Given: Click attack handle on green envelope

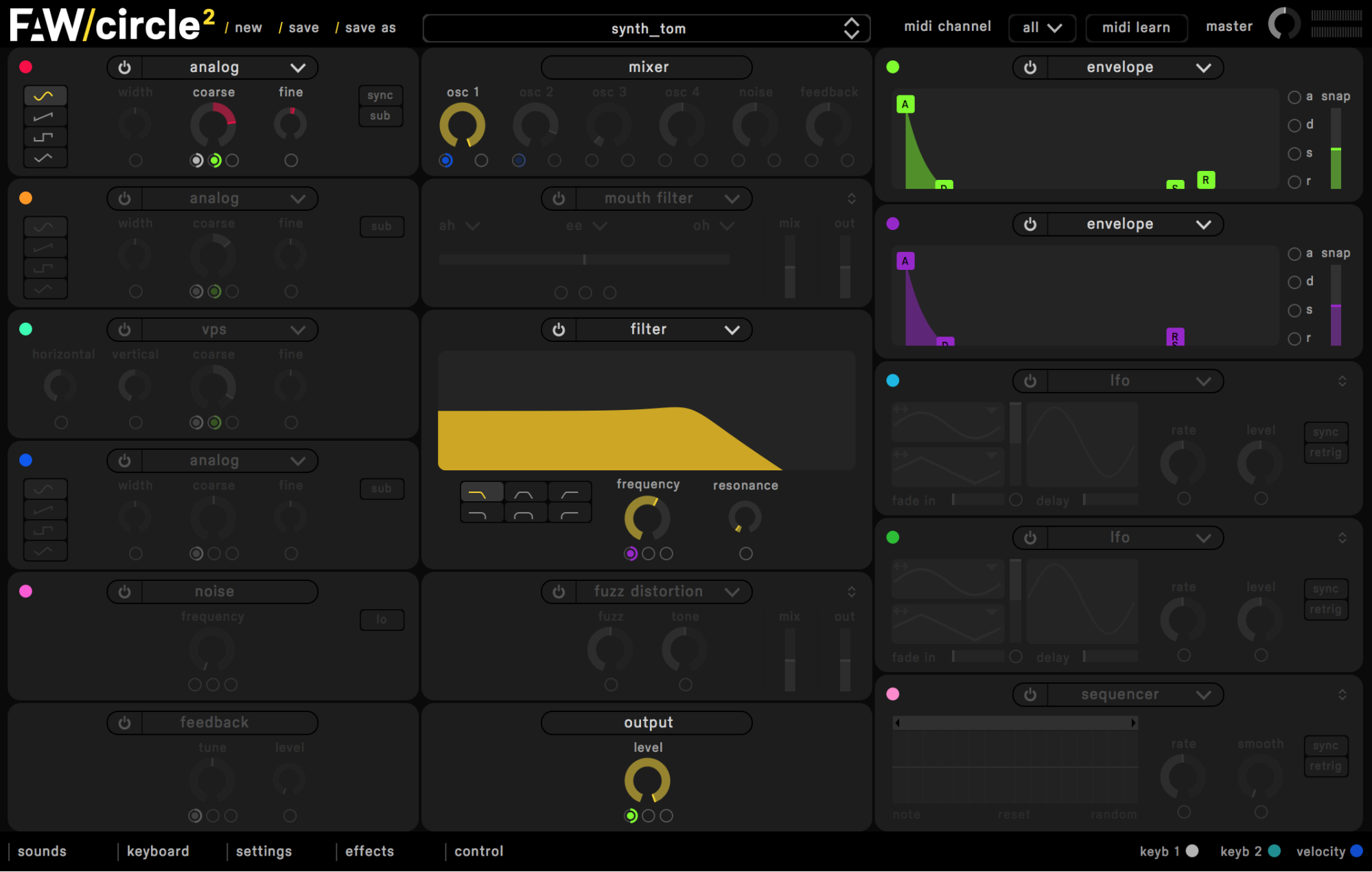Looking at the screenshot, I should pos(905,104).
